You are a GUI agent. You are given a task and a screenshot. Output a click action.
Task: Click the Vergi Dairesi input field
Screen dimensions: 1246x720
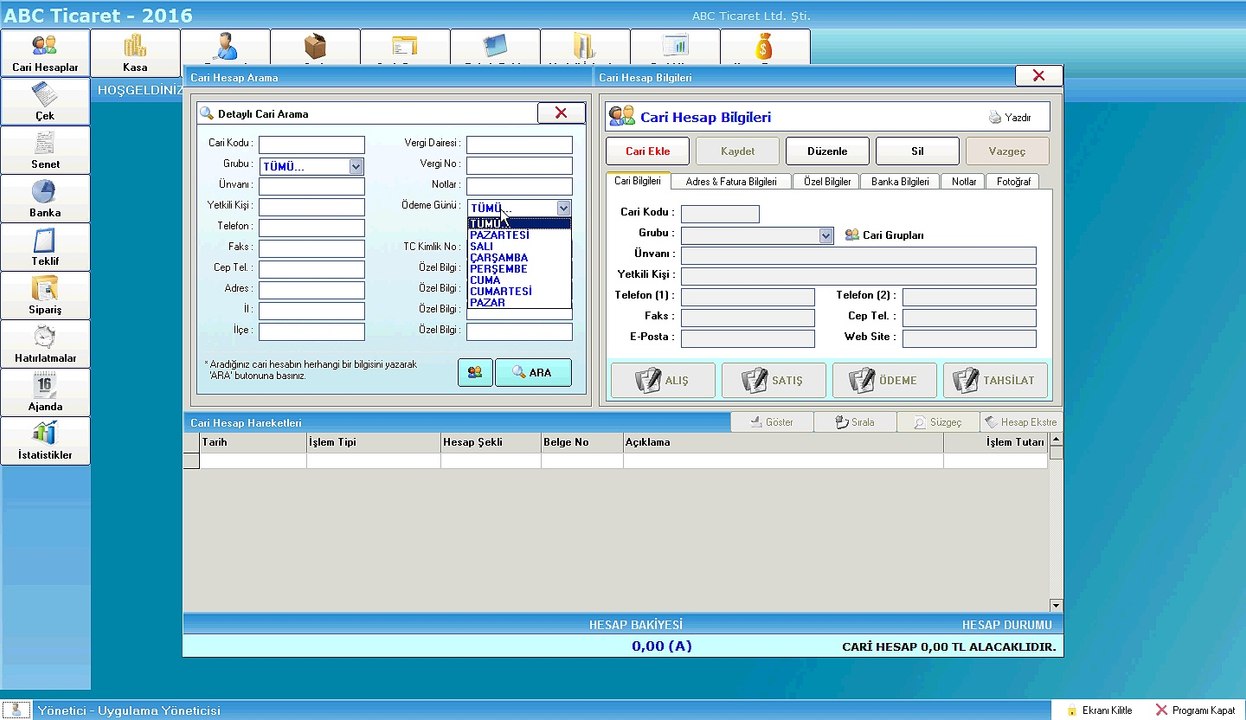pos(519,145)
